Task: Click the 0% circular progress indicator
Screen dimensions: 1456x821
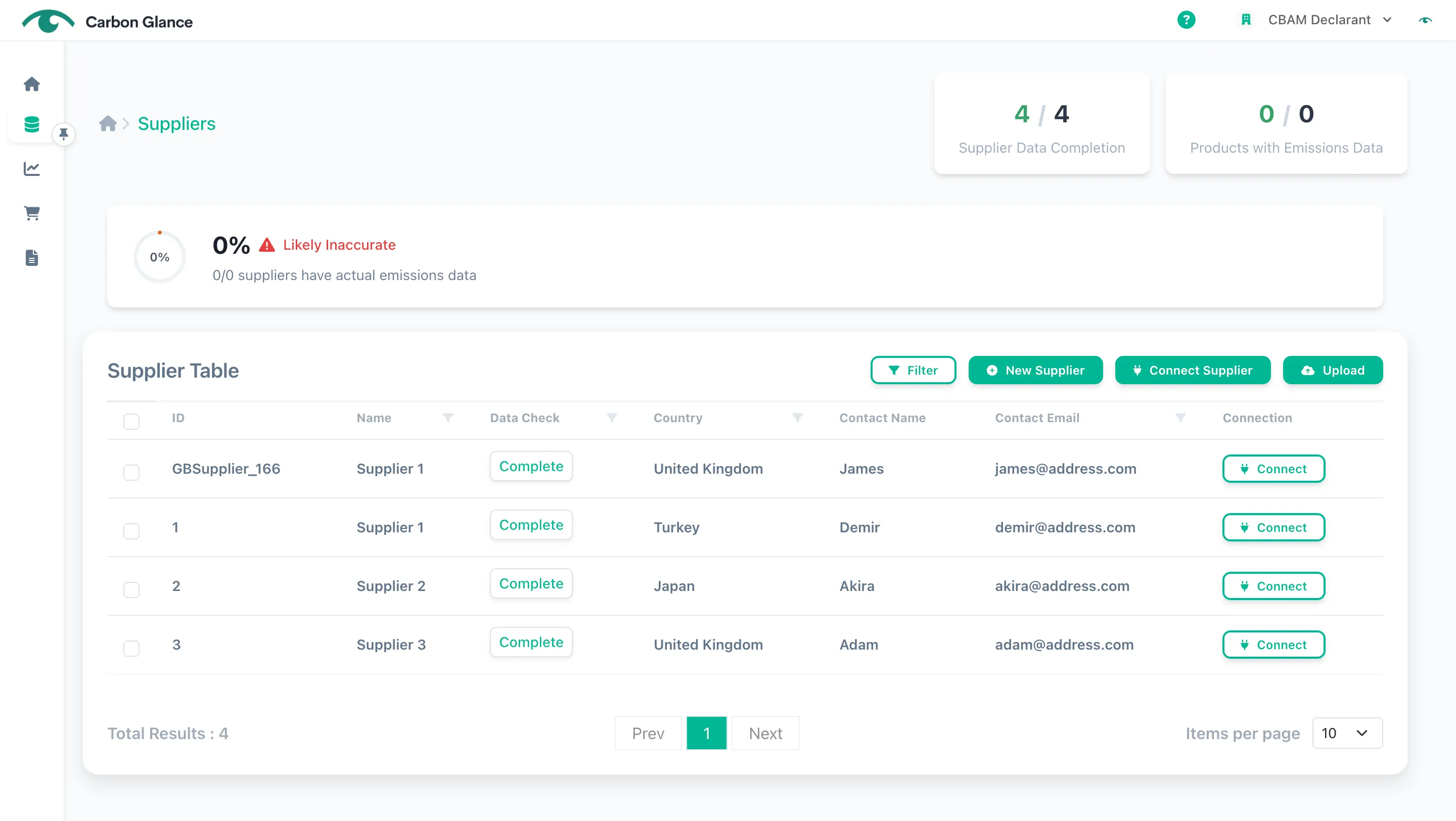Action: point(159,257)
